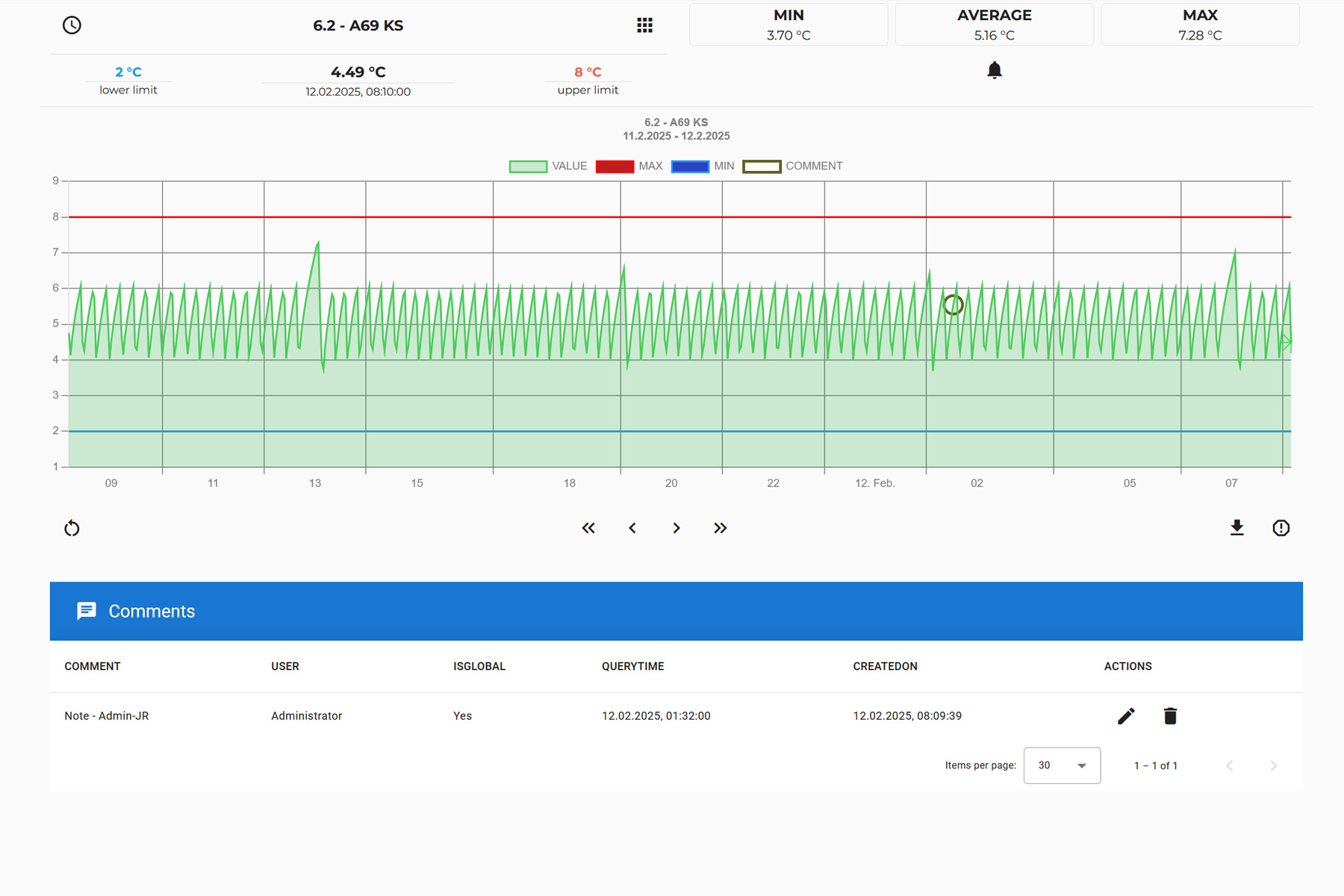Screen dimensions: 1344x896
Task: Sort by CREATEDON column header
Action: pos(885,666)
